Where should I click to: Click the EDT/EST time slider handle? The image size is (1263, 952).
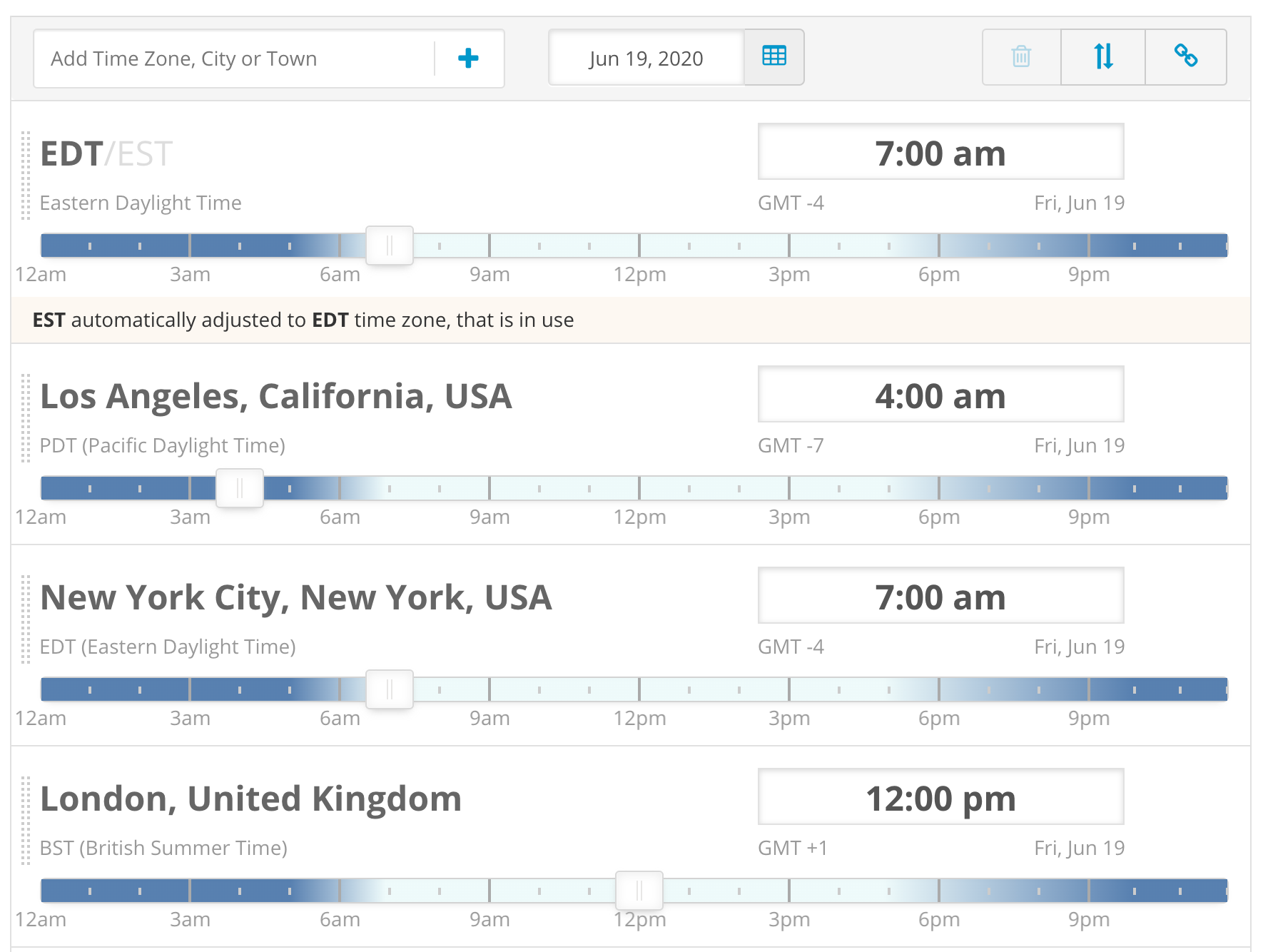tap(390, 245)
